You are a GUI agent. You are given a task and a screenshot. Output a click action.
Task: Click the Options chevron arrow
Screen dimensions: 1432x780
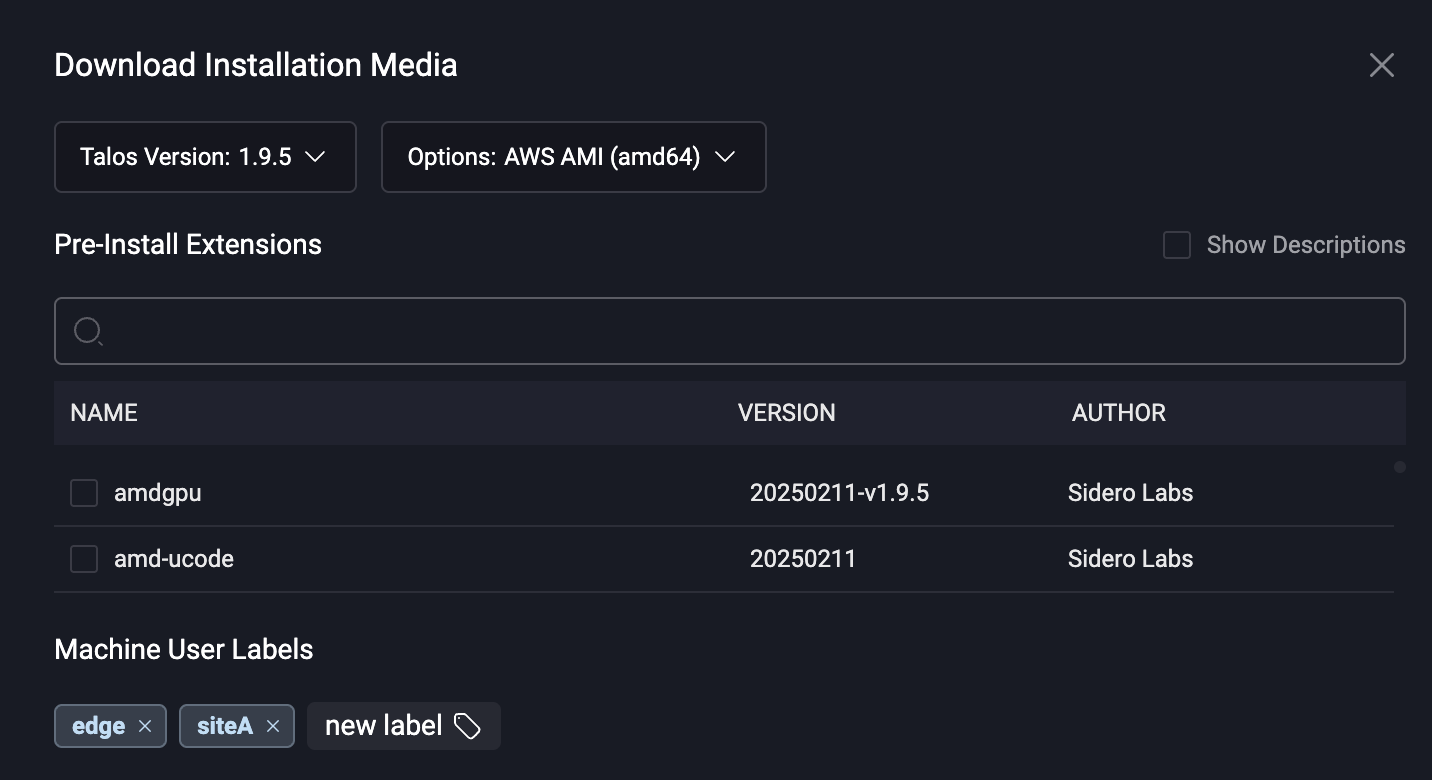tap(725, 157)
